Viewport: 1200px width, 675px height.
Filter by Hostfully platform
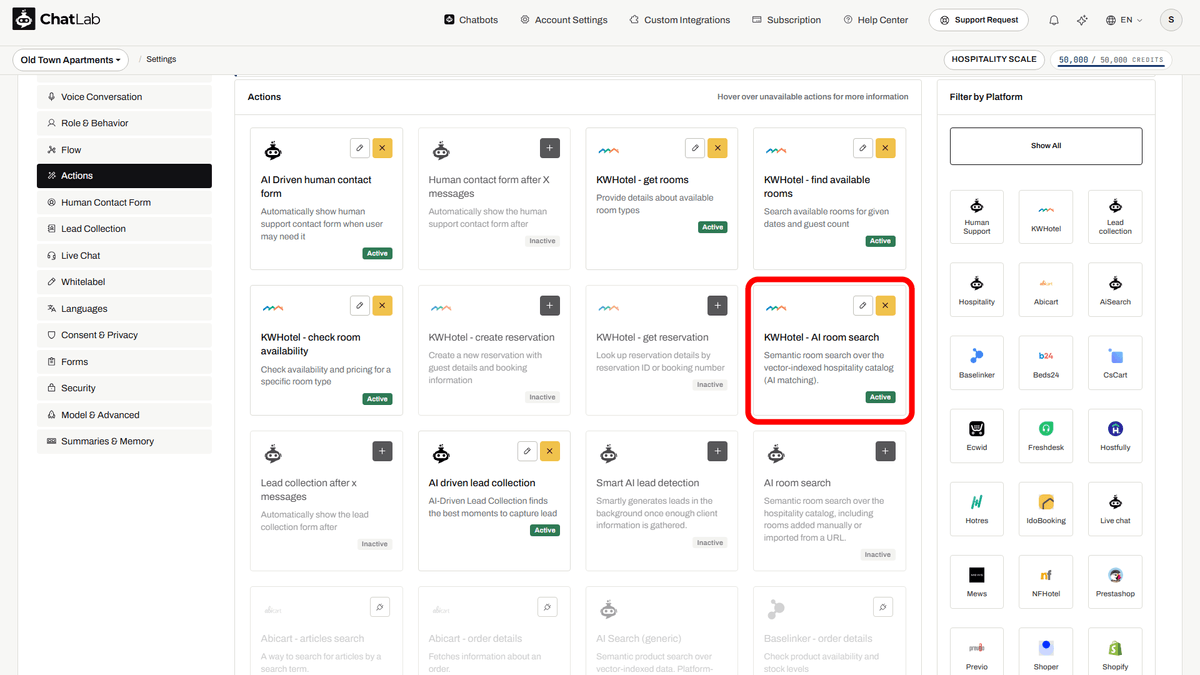click(x=1115, y=436)
